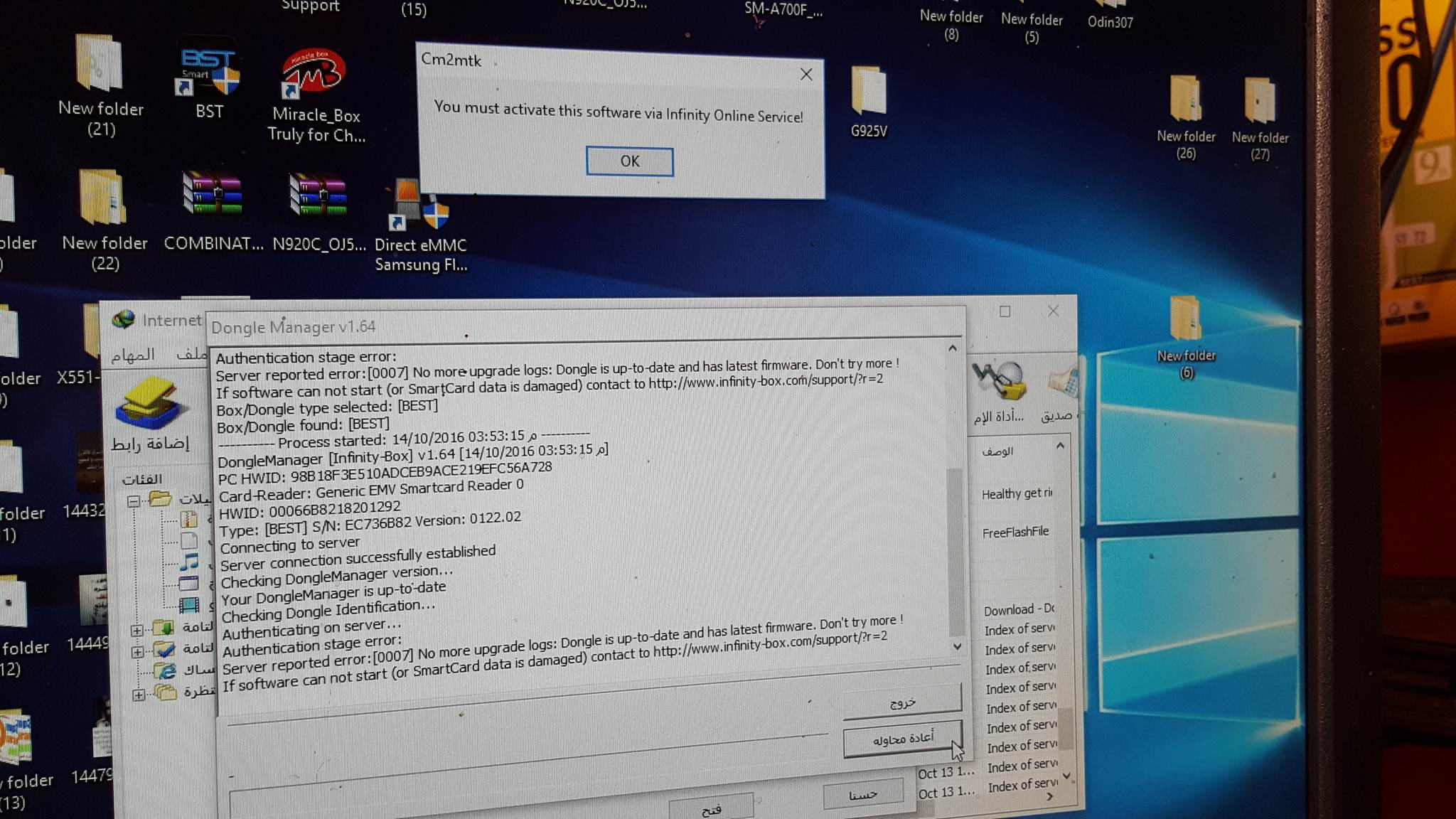
Task: Select the video film category in tree
Action: (x=189, y=605)
